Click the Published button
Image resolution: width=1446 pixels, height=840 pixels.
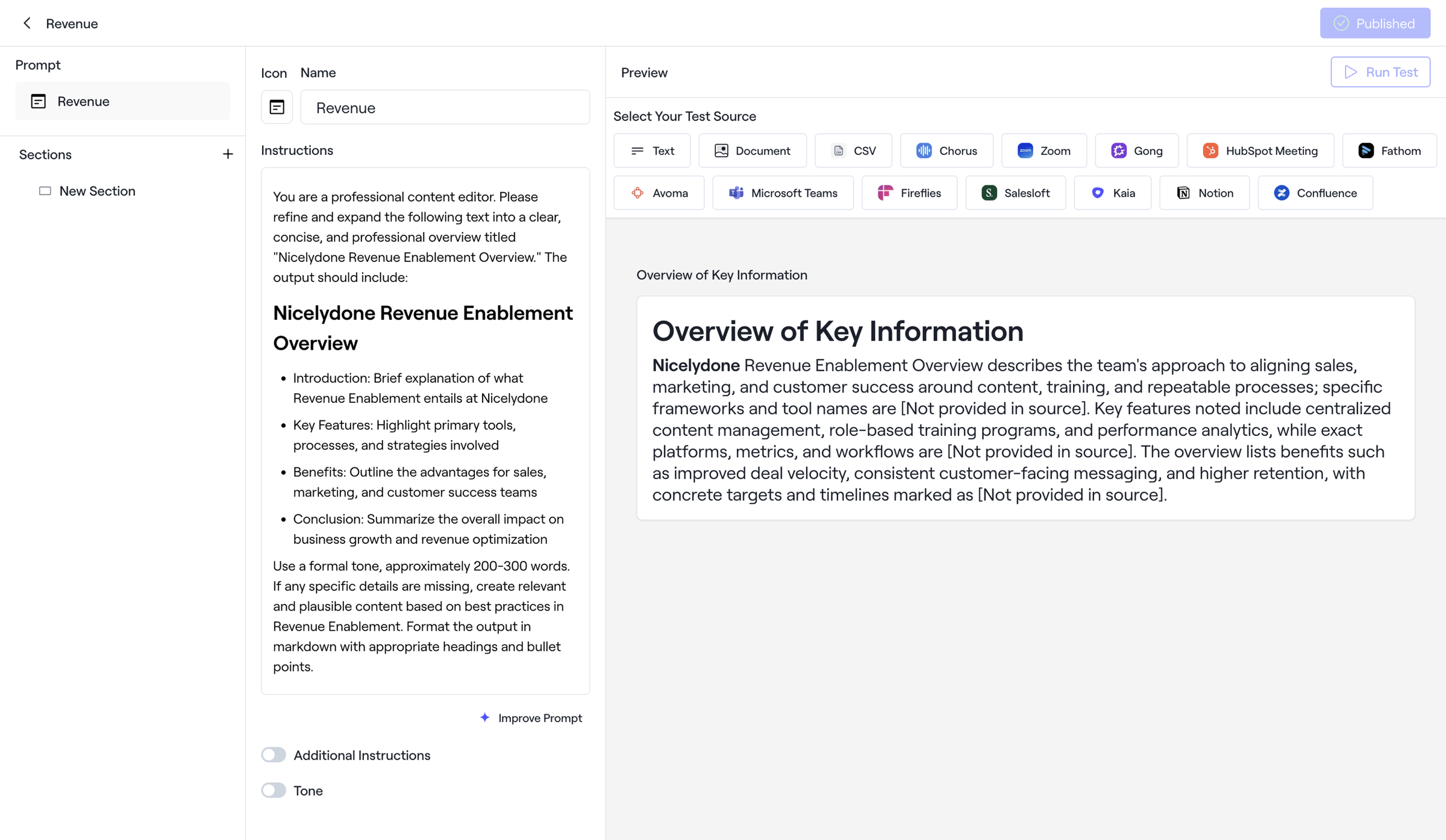coord(1375,23)
